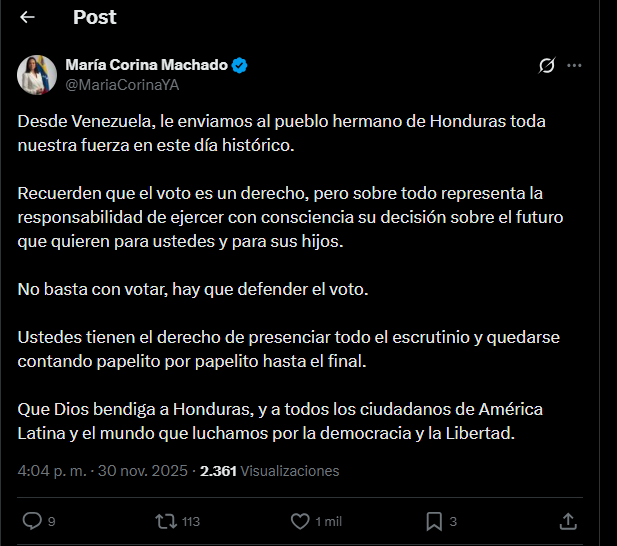Open the Grok actions icon
This screenshot has width=617, height=546.
(x=546, y=66)
